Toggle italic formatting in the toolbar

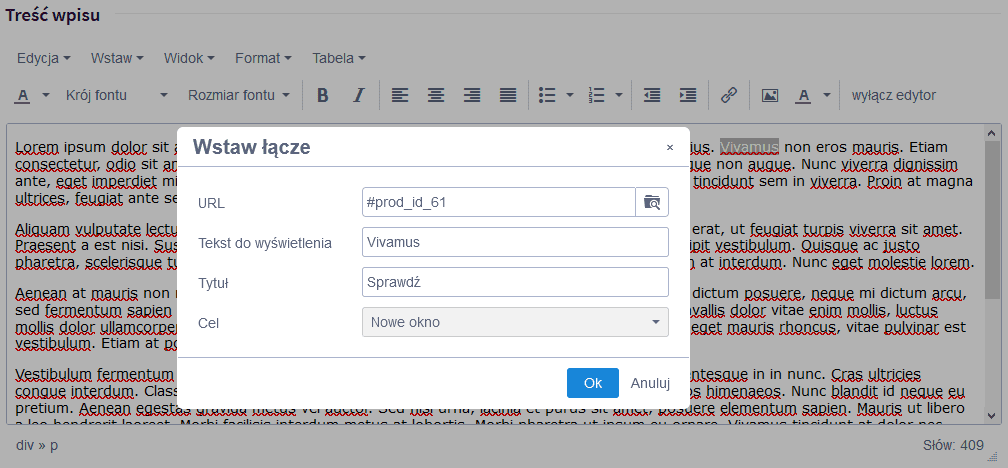click(359, 95)
